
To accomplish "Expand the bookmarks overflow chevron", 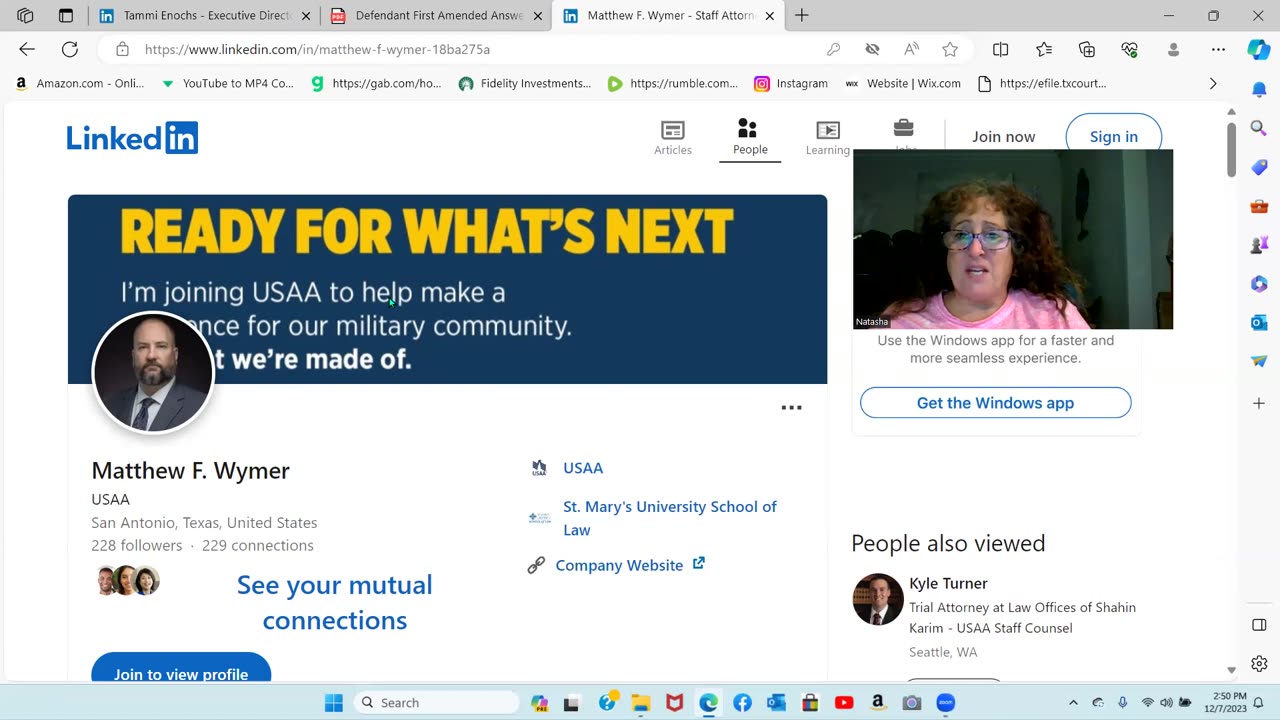I will pyautogui.click(x=1213, y=84).
